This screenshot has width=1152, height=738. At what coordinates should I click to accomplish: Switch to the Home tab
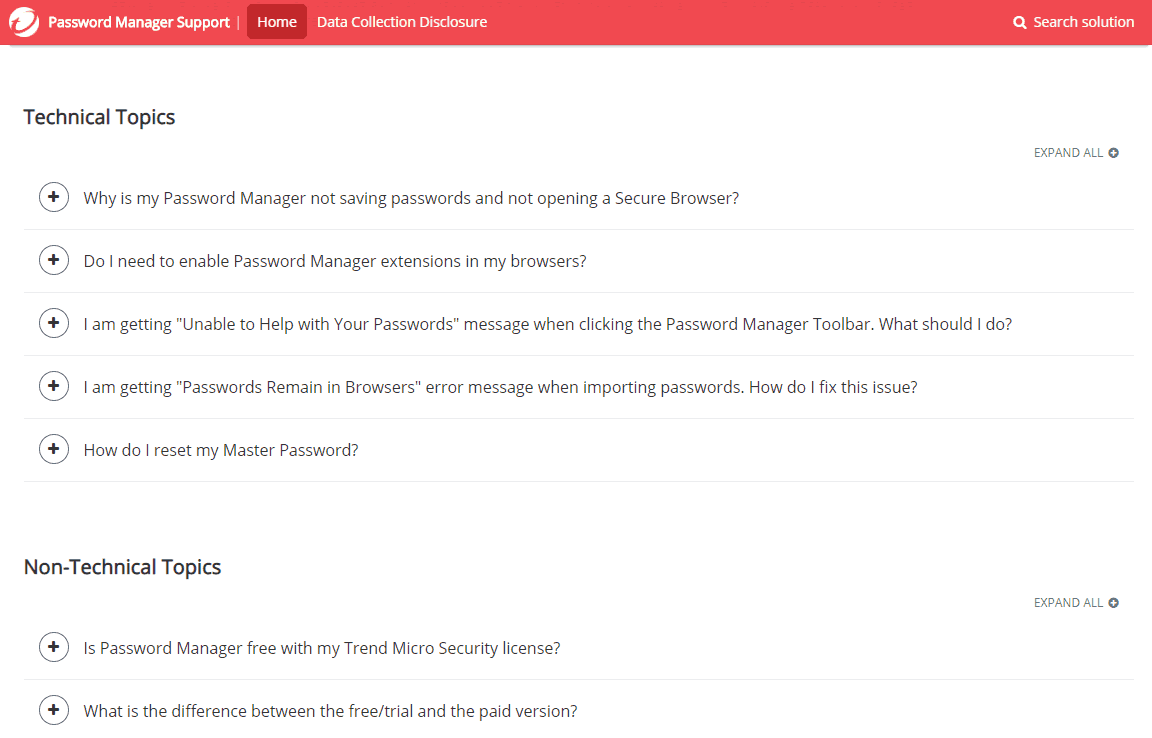(x=276, y=21)
